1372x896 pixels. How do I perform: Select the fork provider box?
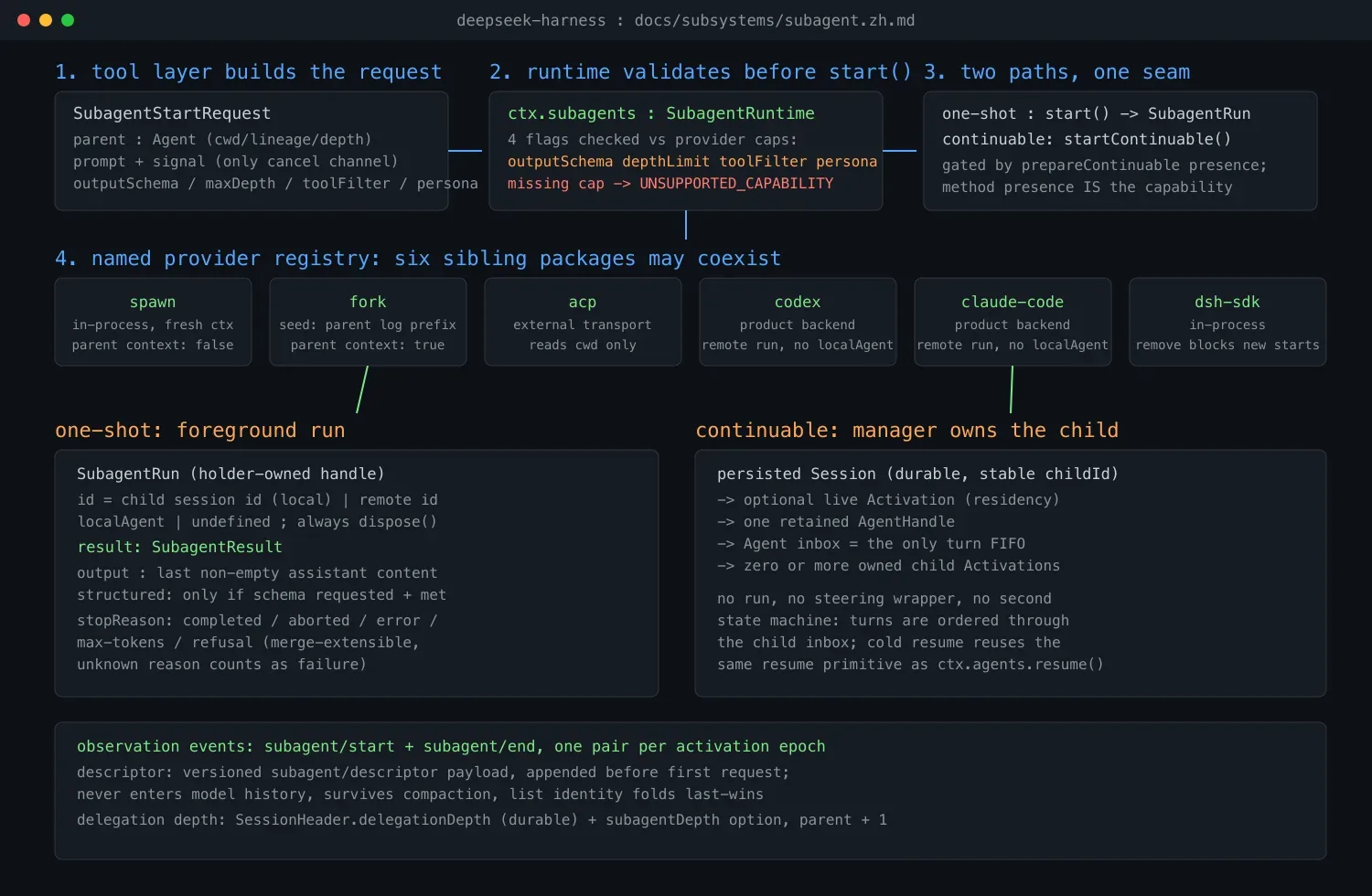point(368,322)
